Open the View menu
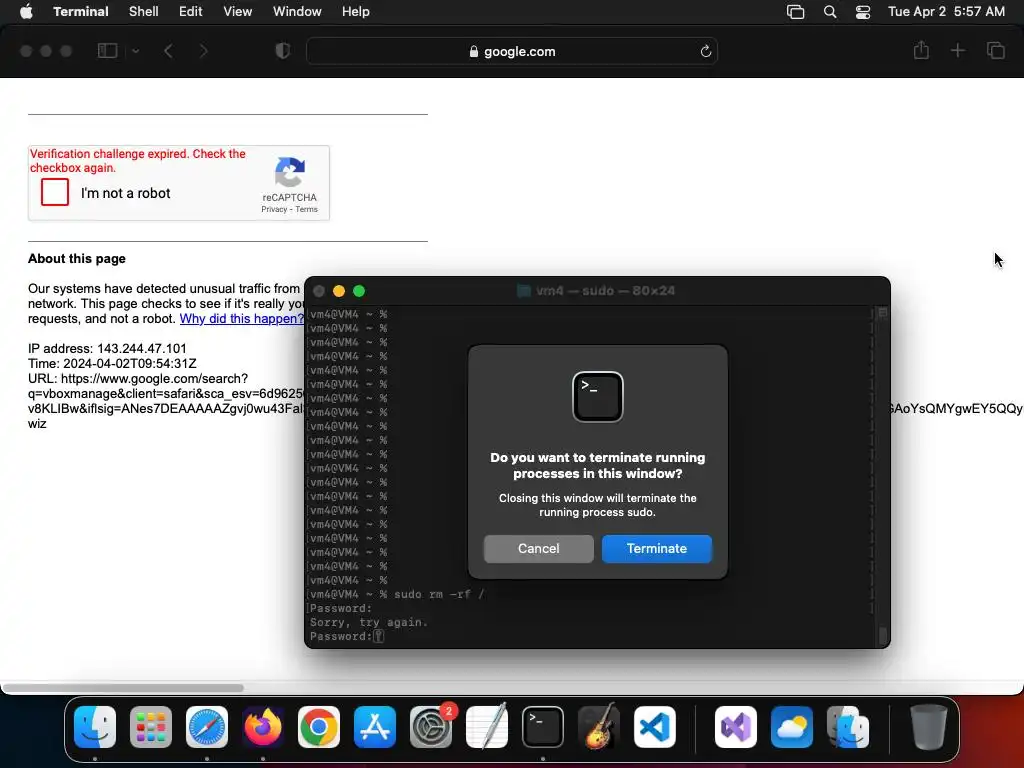The image size is (1024, 768). [237, 12]
